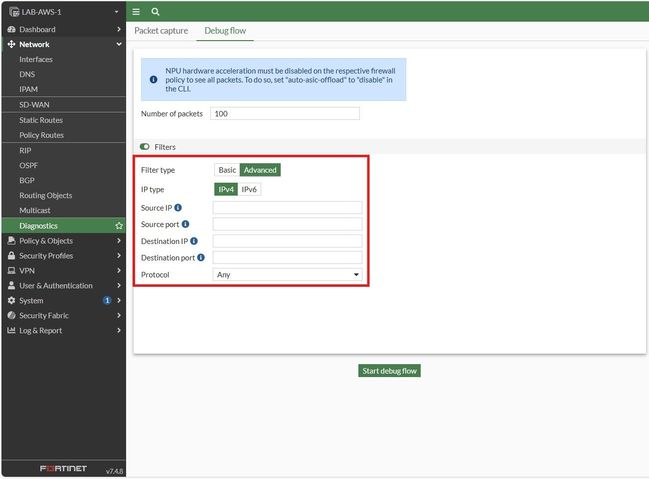Image resolution: width=649 pixels, height=479 pixels.
Task: Open the search magnifier icon
Action: click(155, 12)
